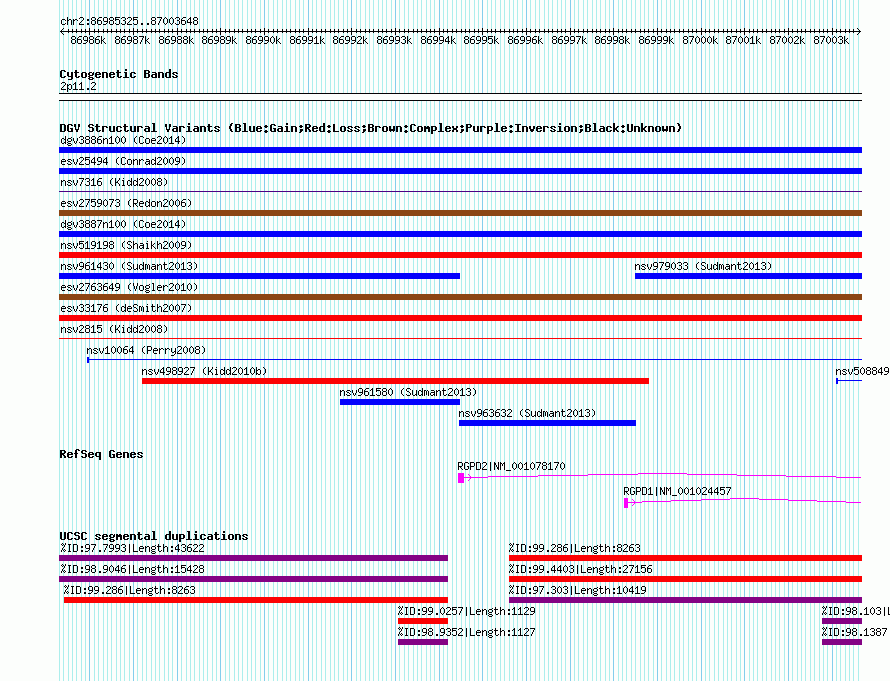Viewport: 890px width, 681px height.
Task: Open variant nsv10064 (Perry2008) label
Action: [x=146, y=350]
